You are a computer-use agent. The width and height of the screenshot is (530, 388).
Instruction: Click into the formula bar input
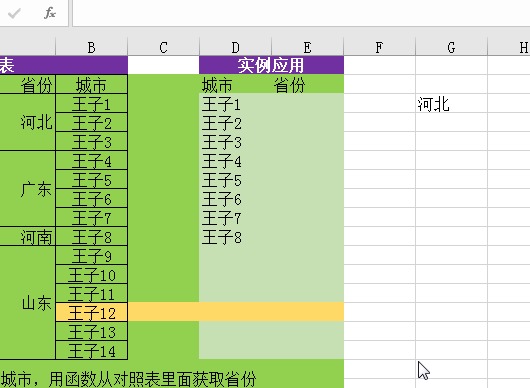301,13
